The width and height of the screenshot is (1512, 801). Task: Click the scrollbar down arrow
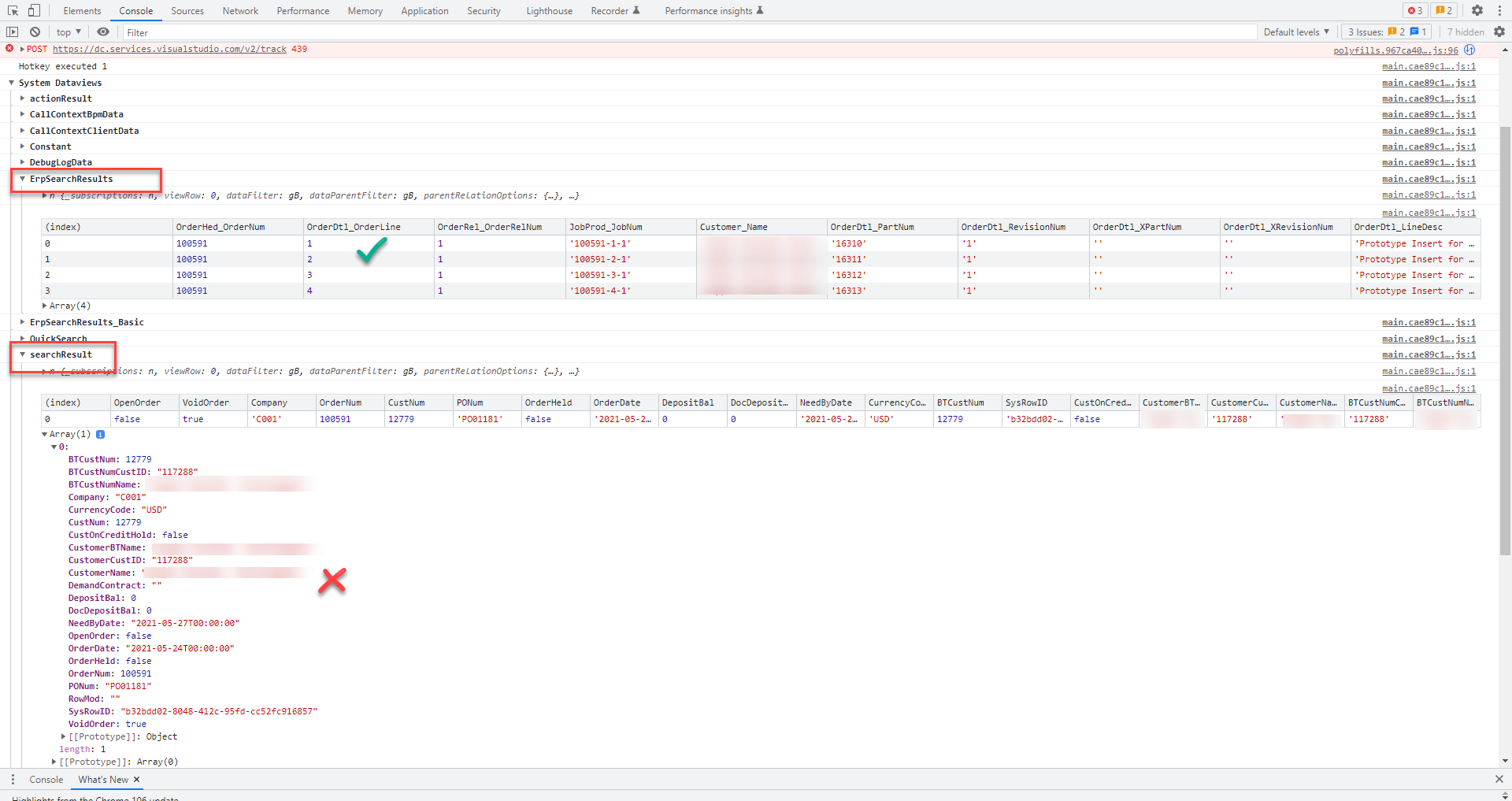(1505, 762)
